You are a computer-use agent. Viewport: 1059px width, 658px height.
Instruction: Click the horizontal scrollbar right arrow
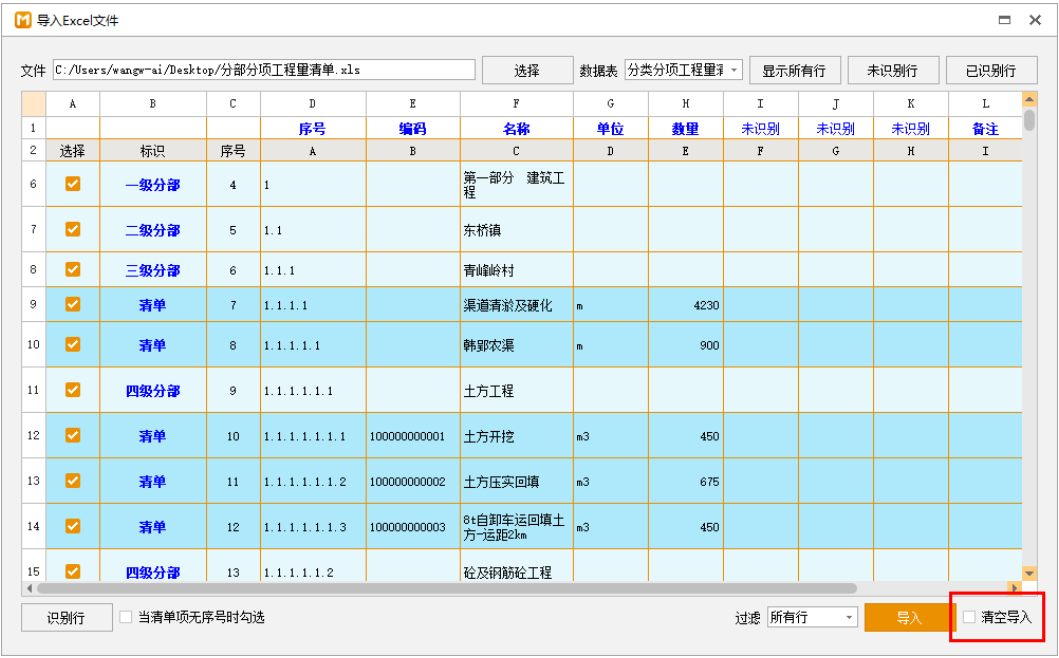pos(1014,588)
